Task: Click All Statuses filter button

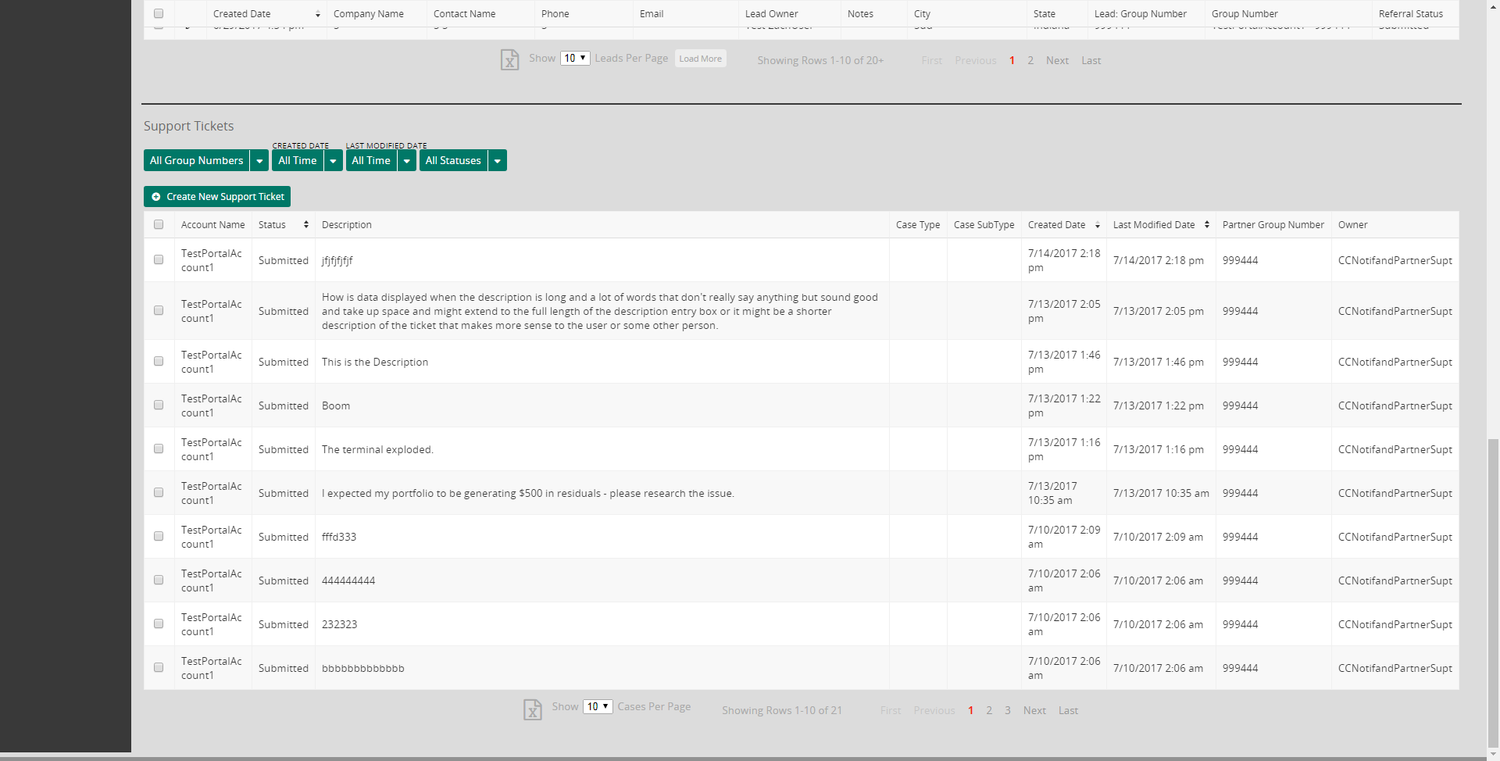Action: pyautogui.click(x=453, y=160)
